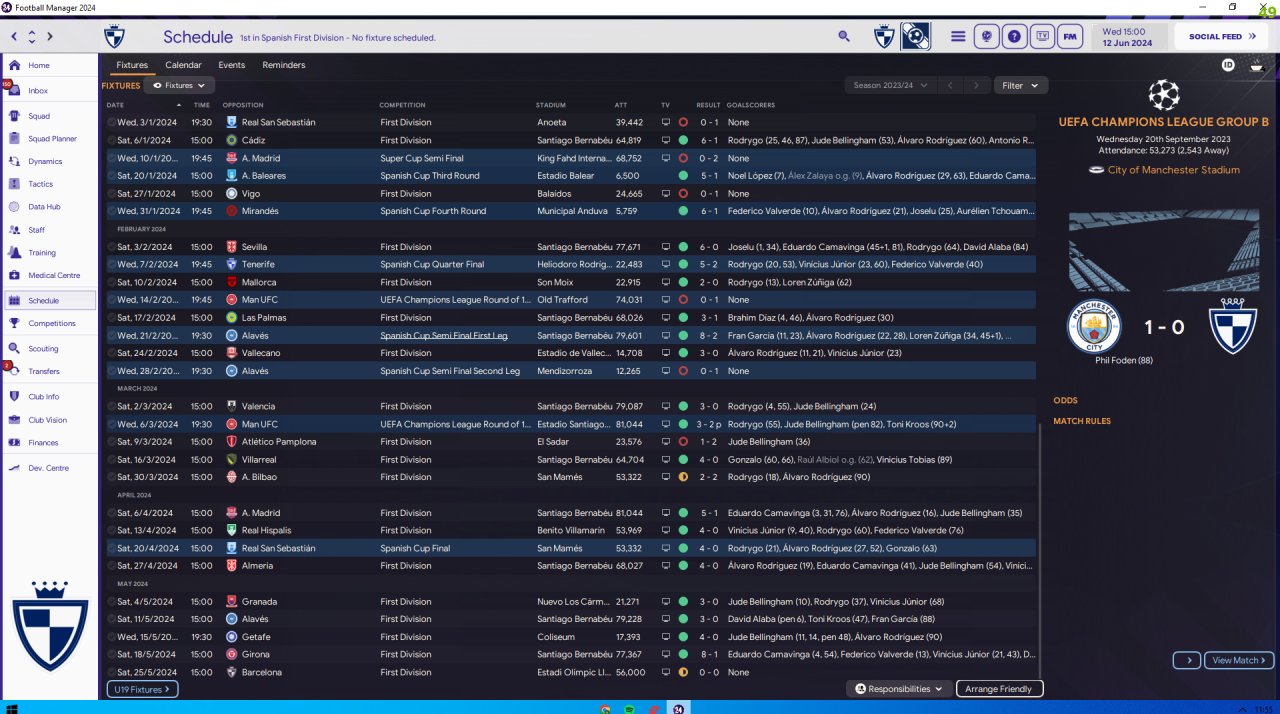Open Medical Centre in the sidebar
The height and width of the screenshot is (714, 1280).
[49, 276]
